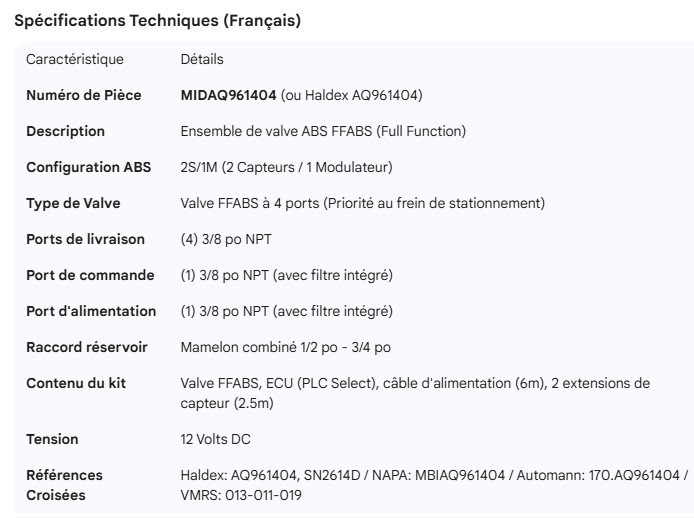
Task: Click the 'Port de commande' row label
Action: coord(90,275)
